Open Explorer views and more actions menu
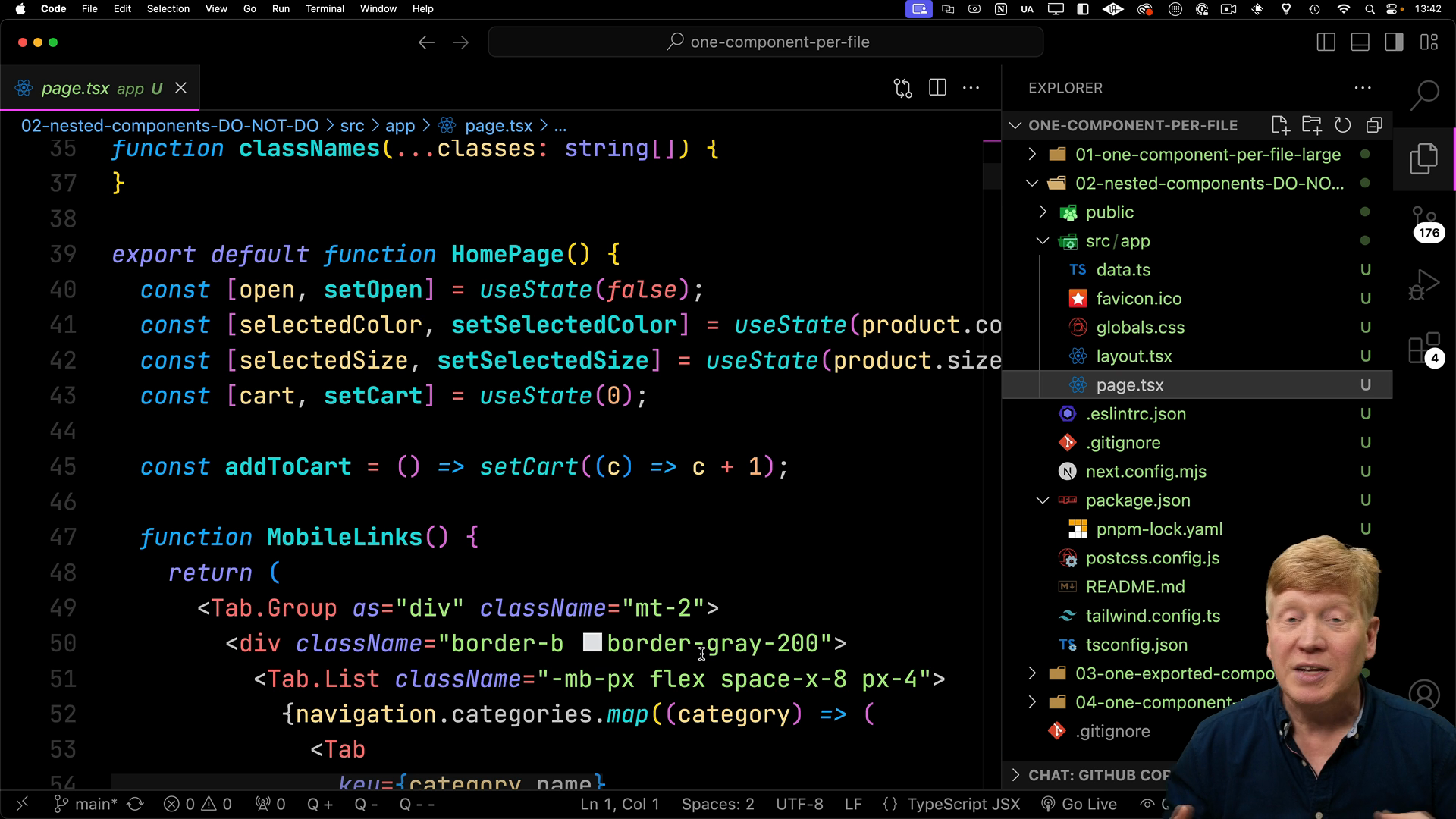Viewport: 1456px width, 819px height. pyautogui.click(x=1363, y=88)
